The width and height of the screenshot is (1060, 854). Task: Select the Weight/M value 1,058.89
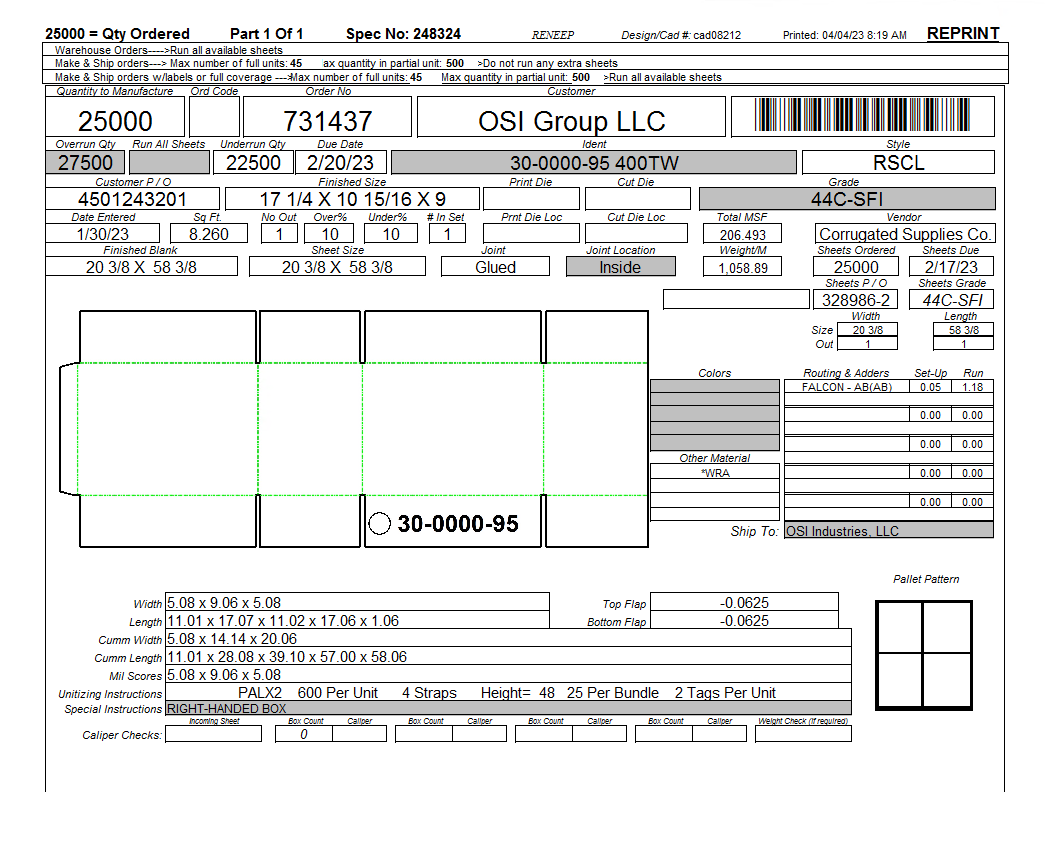(742, 267)
